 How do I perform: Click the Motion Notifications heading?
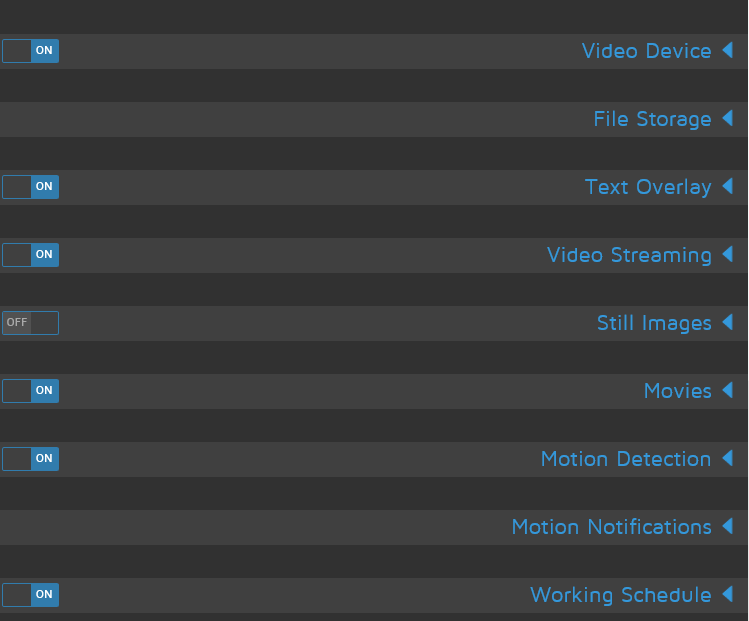pos(611,527)
